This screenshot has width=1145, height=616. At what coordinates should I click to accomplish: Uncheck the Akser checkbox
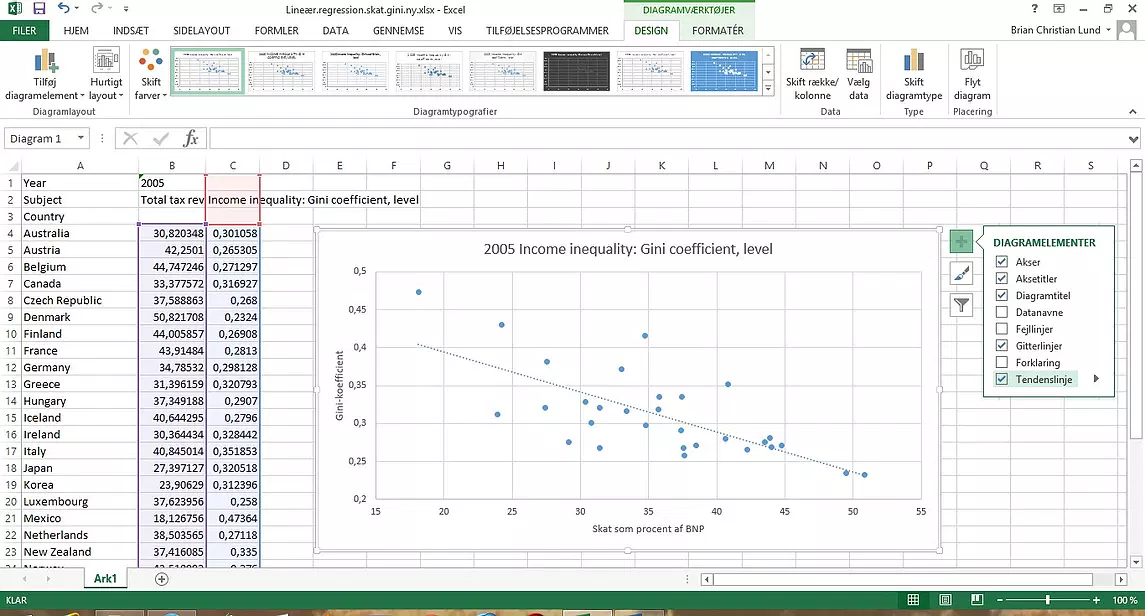coord(1002,261)
